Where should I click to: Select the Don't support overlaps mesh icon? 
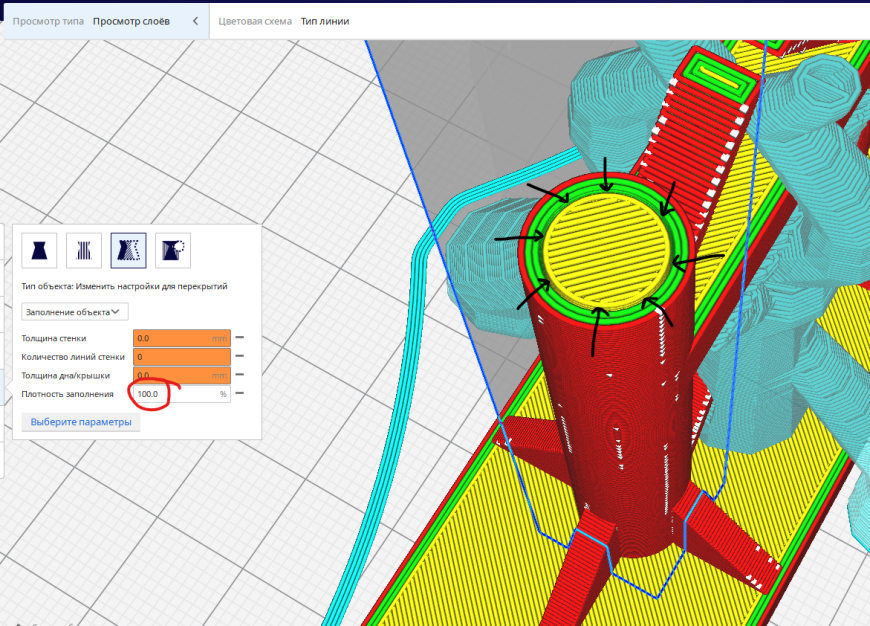[173, 250]
